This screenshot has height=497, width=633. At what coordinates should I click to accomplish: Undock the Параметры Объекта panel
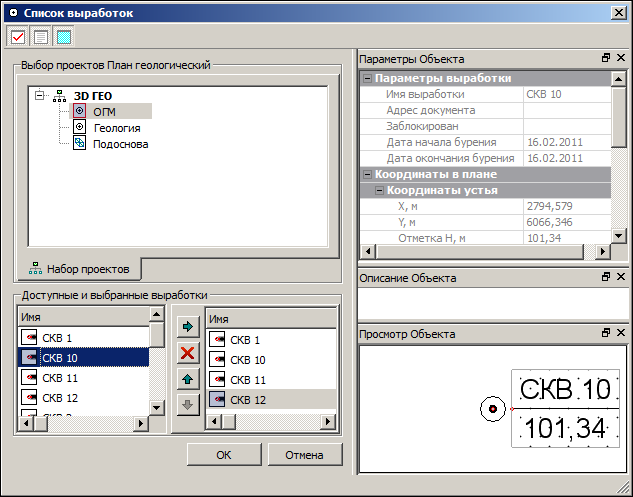[606, 58]
